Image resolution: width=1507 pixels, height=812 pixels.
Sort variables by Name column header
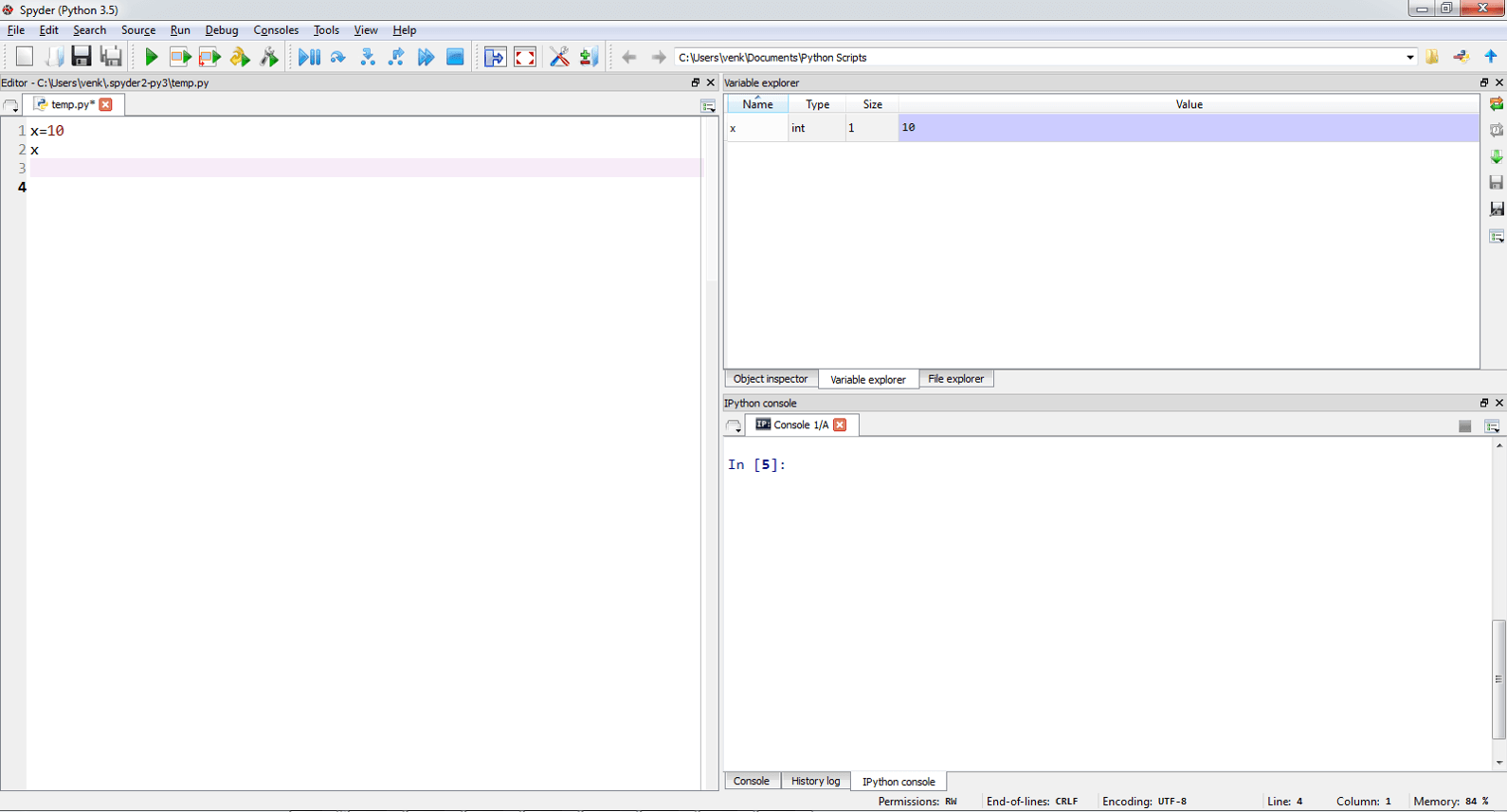pos(757,104)
